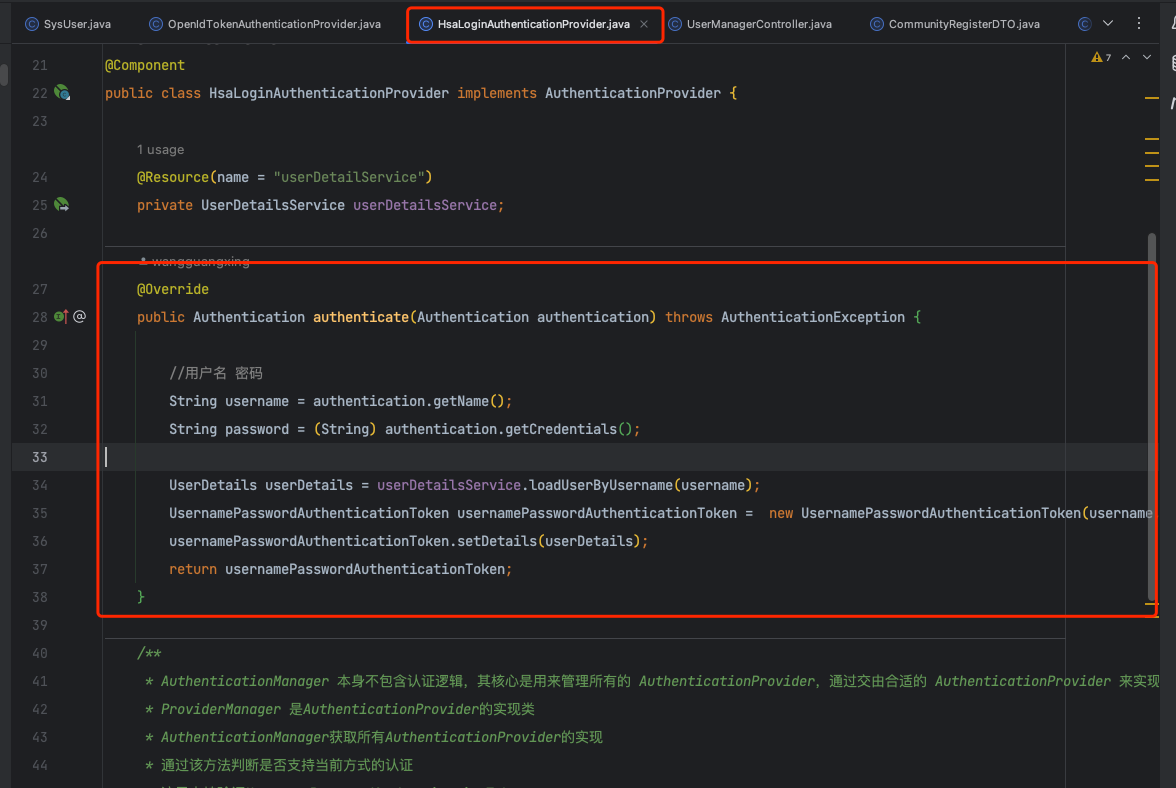
Task: Click the autowired dependency gutter icon on line 25
Action: (62, 205)
